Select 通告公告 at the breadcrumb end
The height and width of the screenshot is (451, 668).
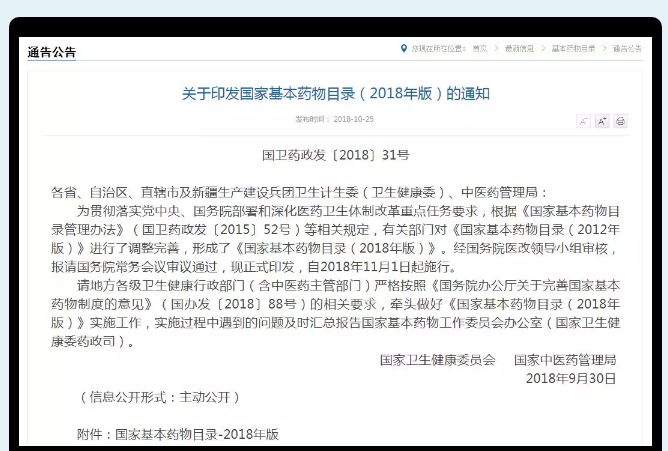(627, 48)
